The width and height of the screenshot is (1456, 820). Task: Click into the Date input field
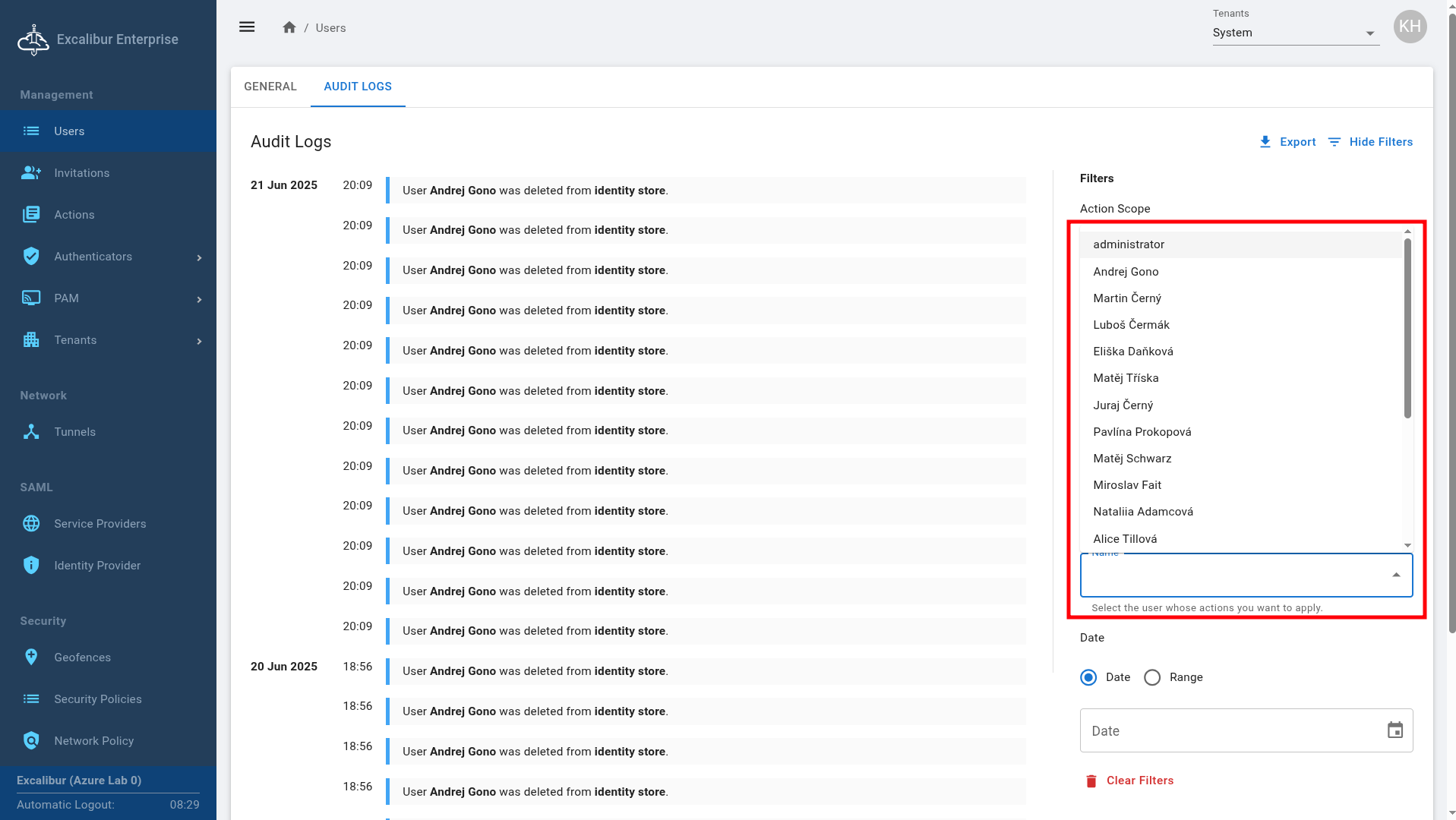point(1230,730)
